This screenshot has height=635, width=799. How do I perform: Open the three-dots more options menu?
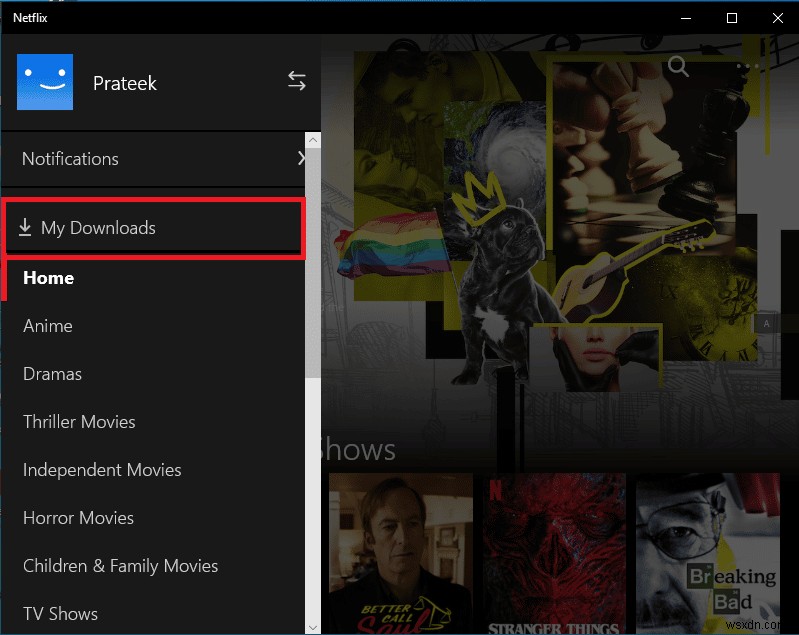pyautogui.click(x=748, y=66)
